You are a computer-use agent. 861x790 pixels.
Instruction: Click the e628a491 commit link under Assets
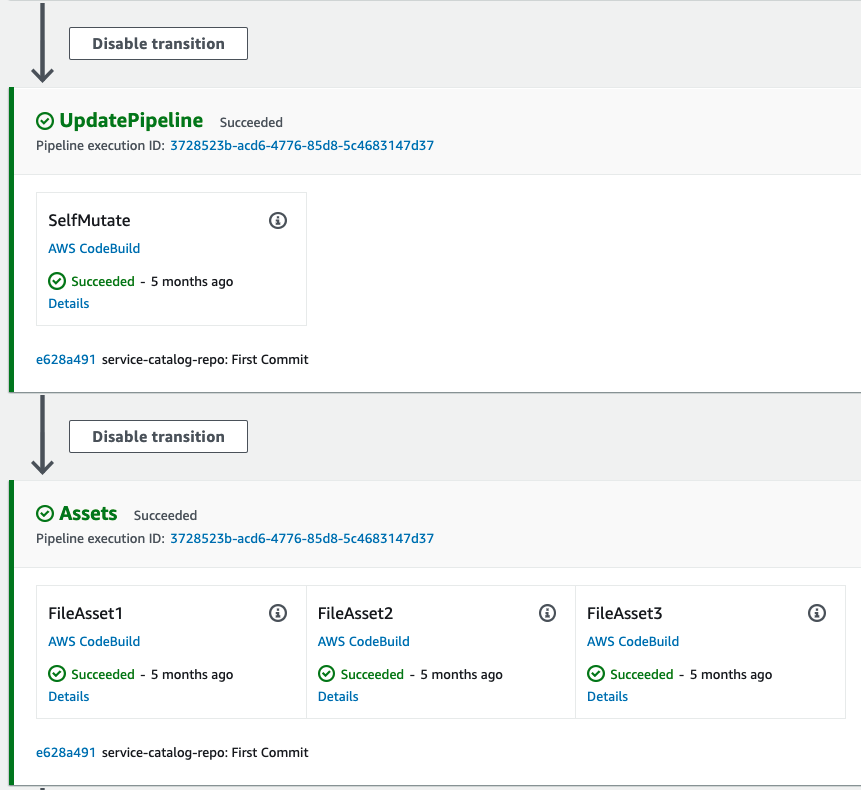[66, 752]
